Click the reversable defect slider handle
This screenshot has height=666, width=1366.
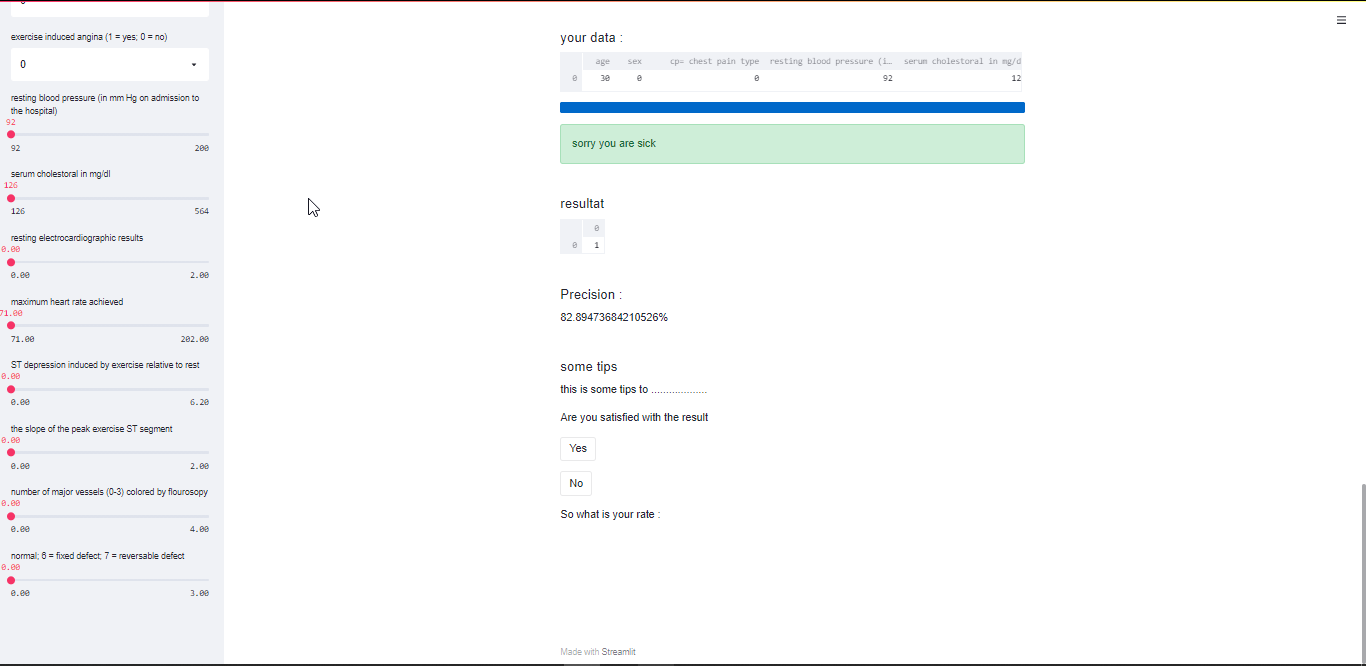[11, 579]
